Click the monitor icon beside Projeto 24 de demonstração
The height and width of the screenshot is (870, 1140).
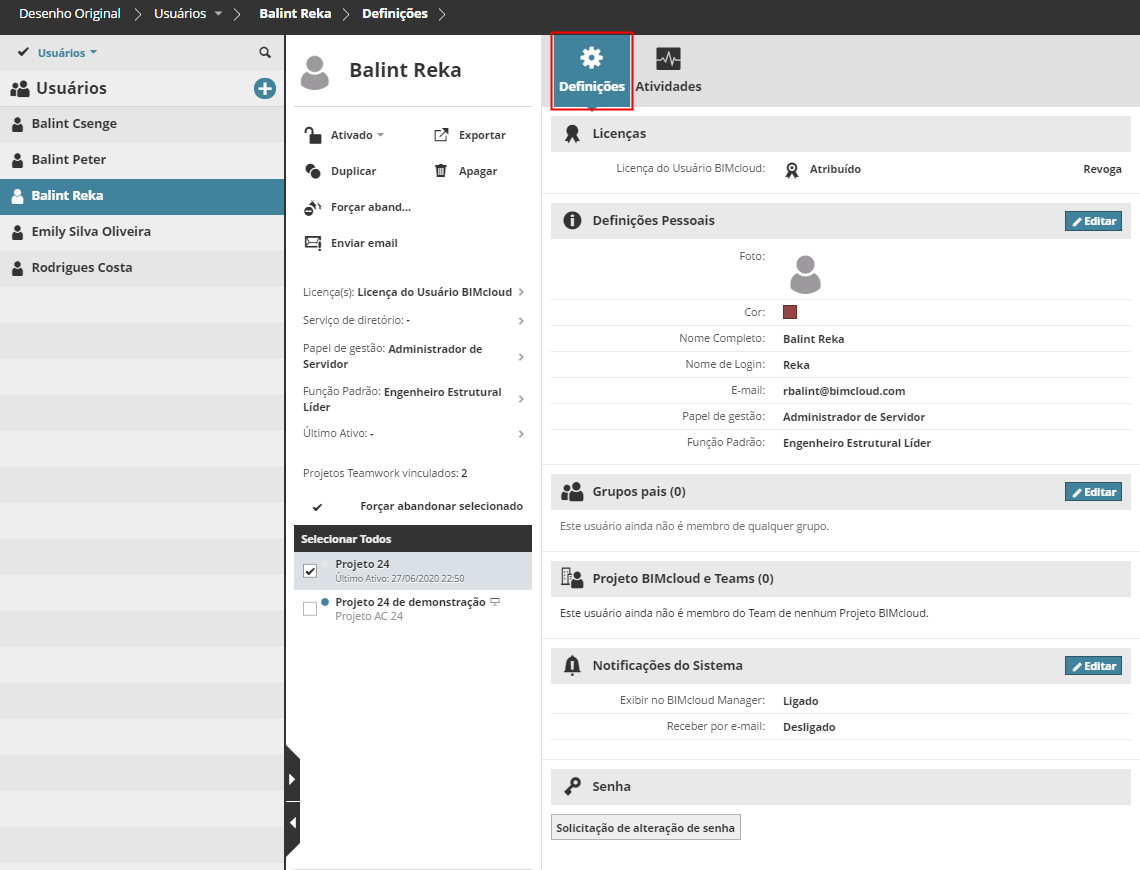click(495, 602)
